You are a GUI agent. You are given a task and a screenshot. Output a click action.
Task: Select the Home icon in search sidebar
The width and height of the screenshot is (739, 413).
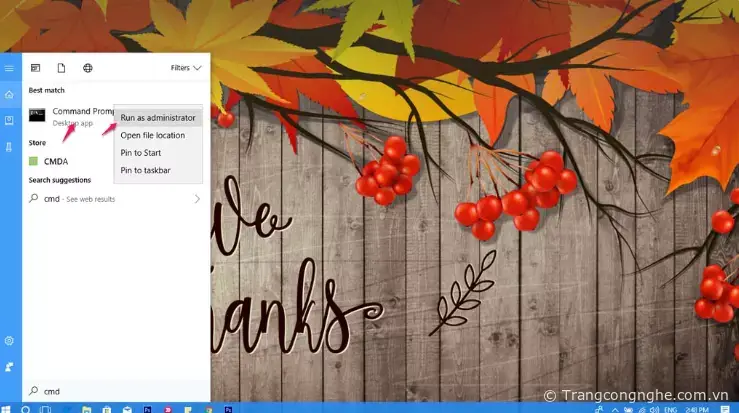point(9,94)
